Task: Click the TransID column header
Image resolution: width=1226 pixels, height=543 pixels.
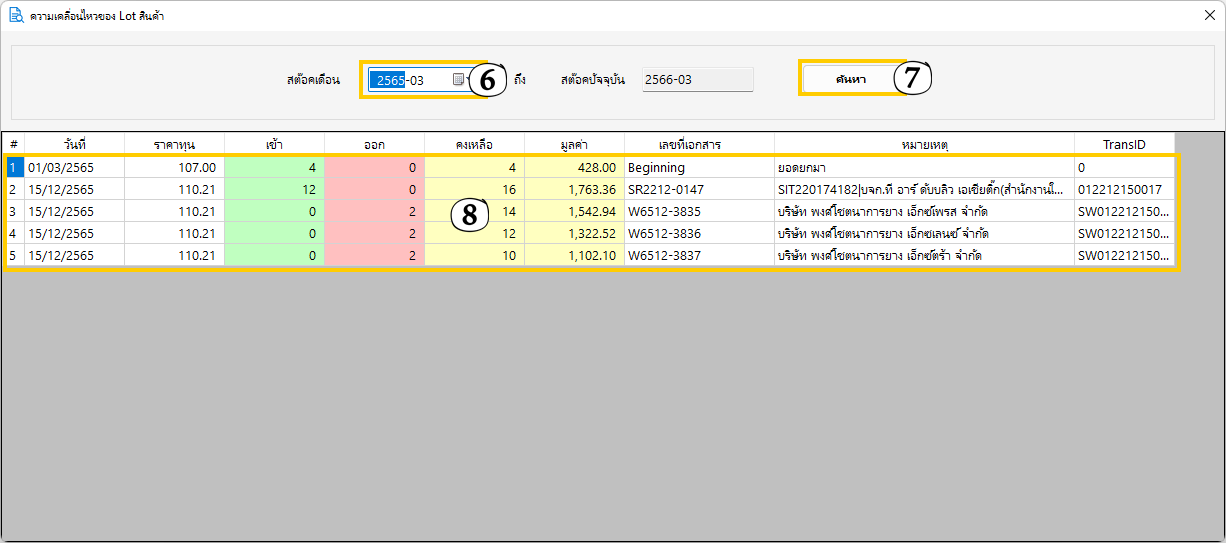Action: [1124, 144]
